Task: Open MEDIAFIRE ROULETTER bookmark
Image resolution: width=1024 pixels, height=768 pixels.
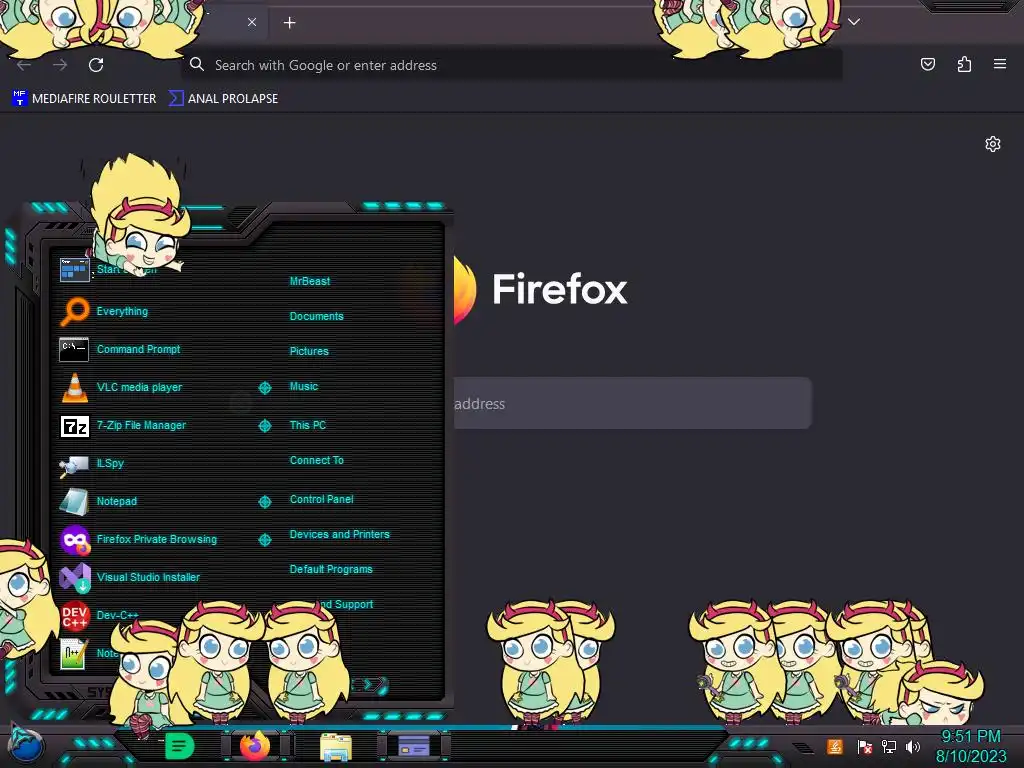Action: click(x=84, y=99)
